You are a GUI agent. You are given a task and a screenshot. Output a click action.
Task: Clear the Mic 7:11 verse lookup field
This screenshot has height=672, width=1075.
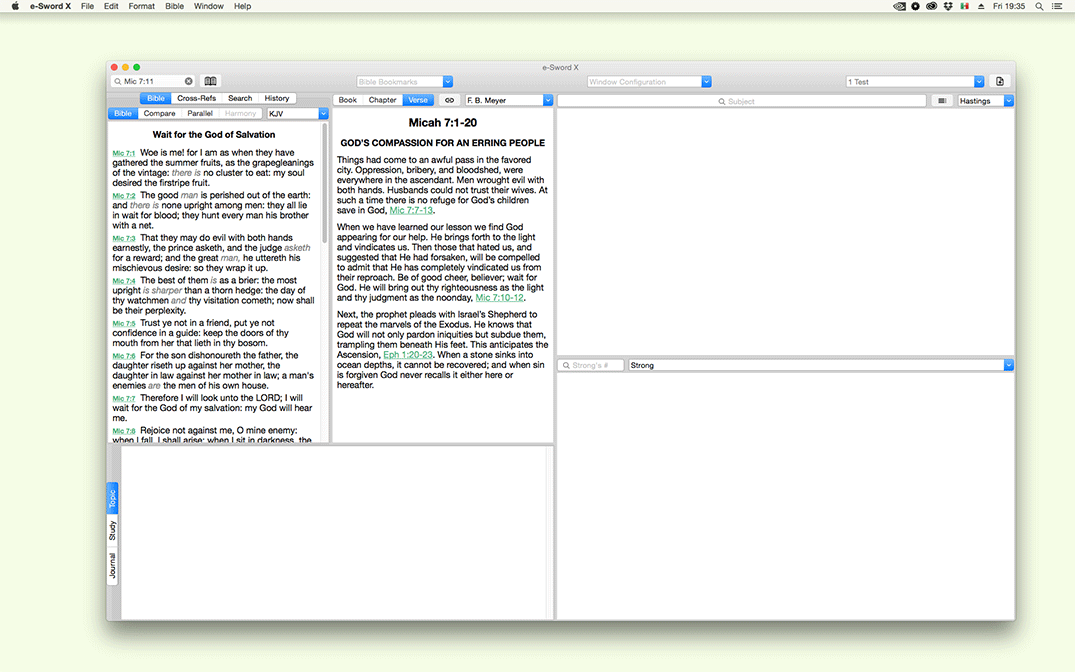189,81
